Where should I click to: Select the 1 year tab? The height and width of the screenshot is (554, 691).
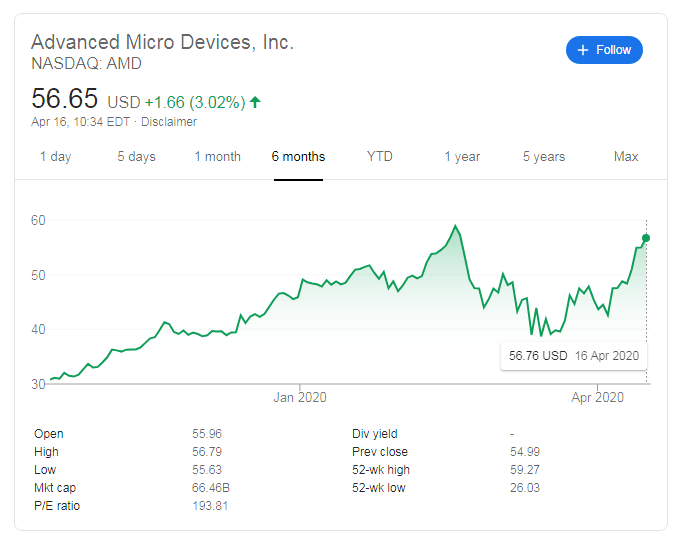[x=462, y=157]
